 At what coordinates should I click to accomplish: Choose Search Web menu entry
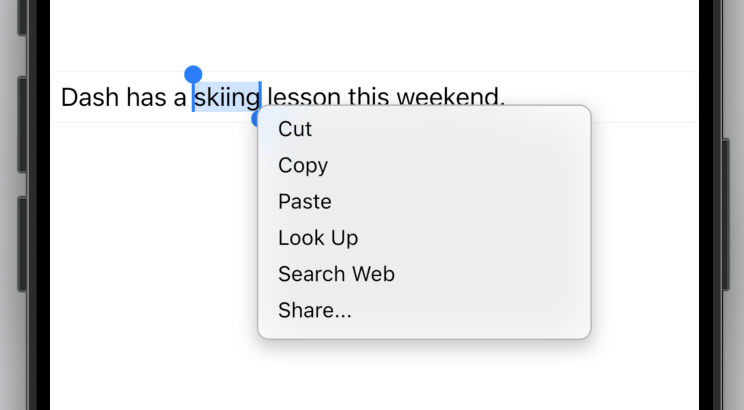pyautogui.click(x=336, y=274)
